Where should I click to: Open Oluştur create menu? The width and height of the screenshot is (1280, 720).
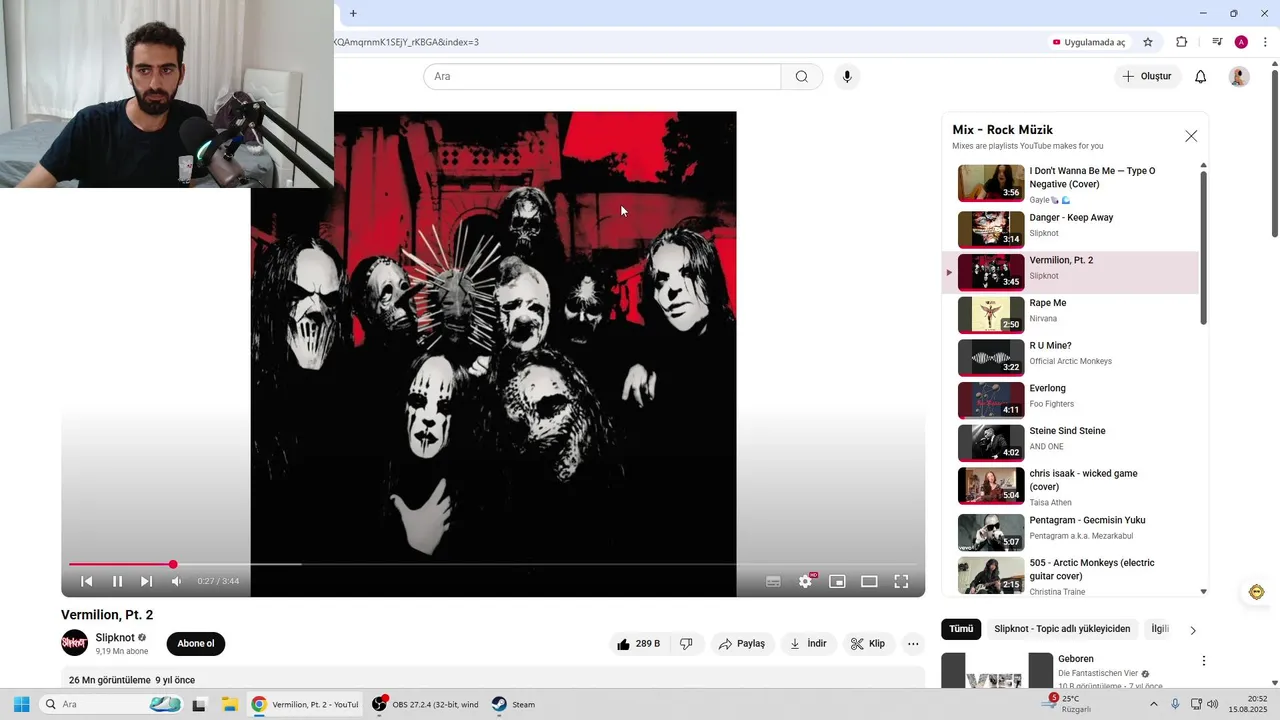[x=1148, y=77]
